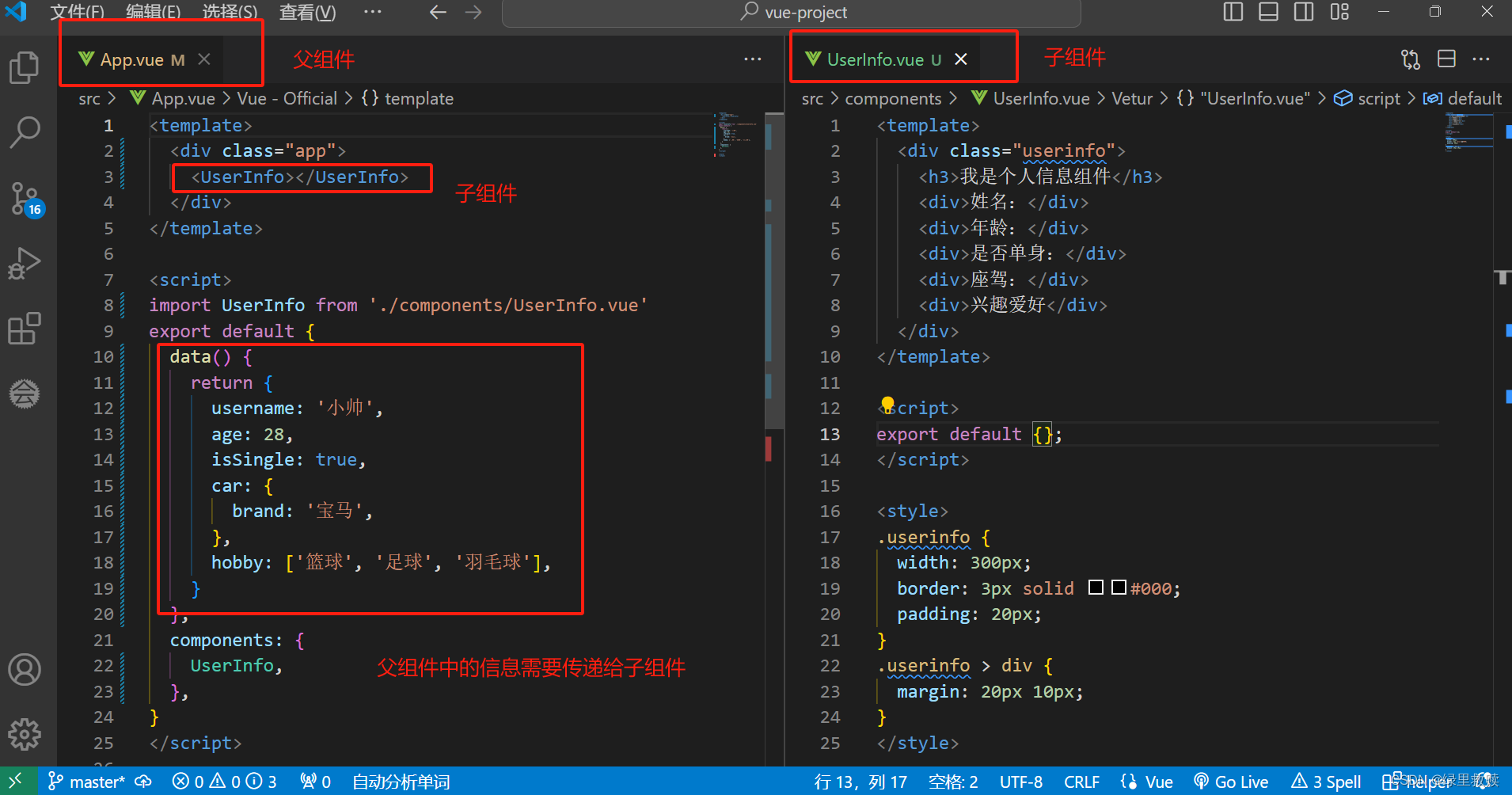Split the right editor with split icon
The image size is (1512, 795).
1446,59
